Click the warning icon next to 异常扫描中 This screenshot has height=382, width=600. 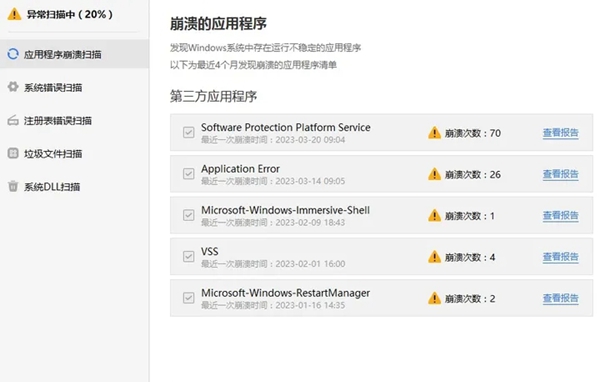coord(14,14)
